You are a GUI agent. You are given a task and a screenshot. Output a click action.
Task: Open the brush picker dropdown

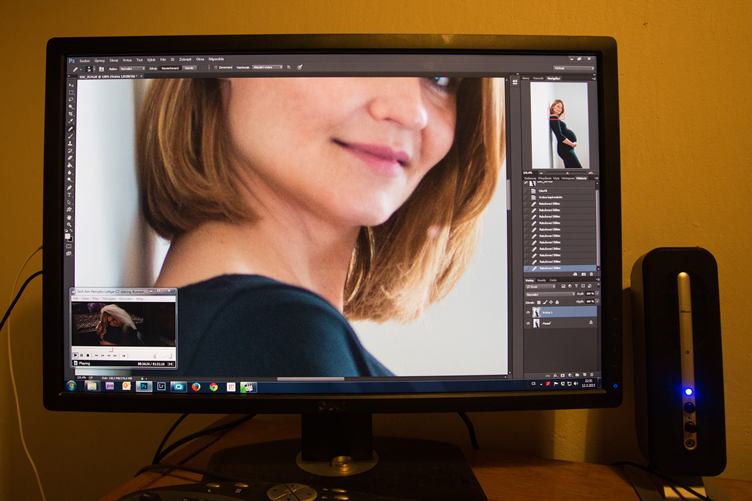89,69
